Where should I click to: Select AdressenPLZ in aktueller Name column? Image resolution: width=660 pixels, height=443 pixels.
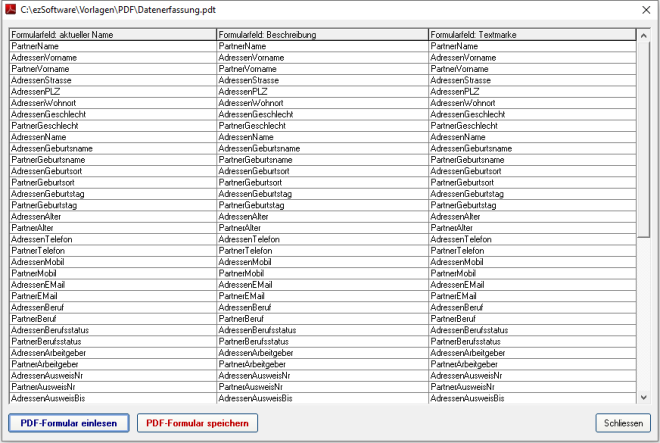(x=113, y=92)
